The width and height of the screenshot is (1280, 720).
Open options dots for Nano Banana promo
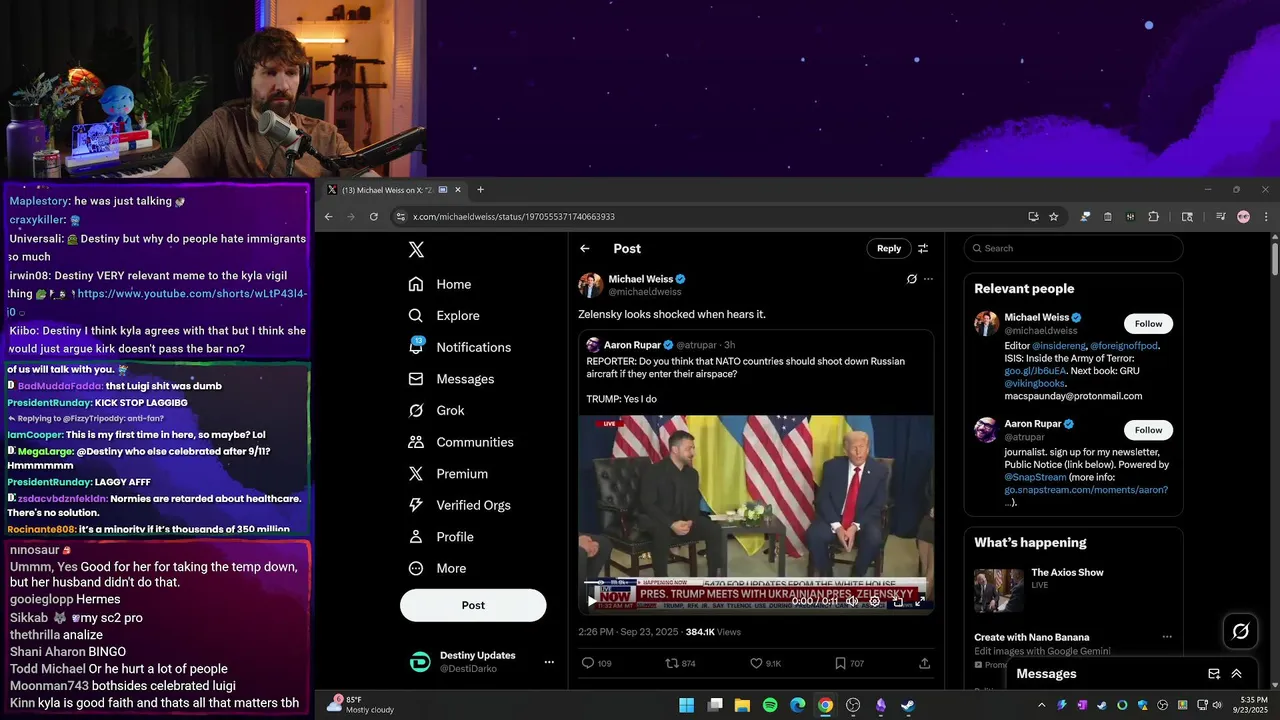(x=1166, y=637)
